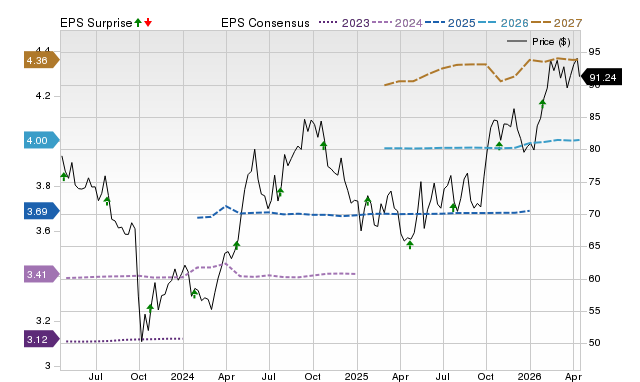Click the 85 label on the price axis
This screenshot has height=382, width=640.
pos(594,117)
